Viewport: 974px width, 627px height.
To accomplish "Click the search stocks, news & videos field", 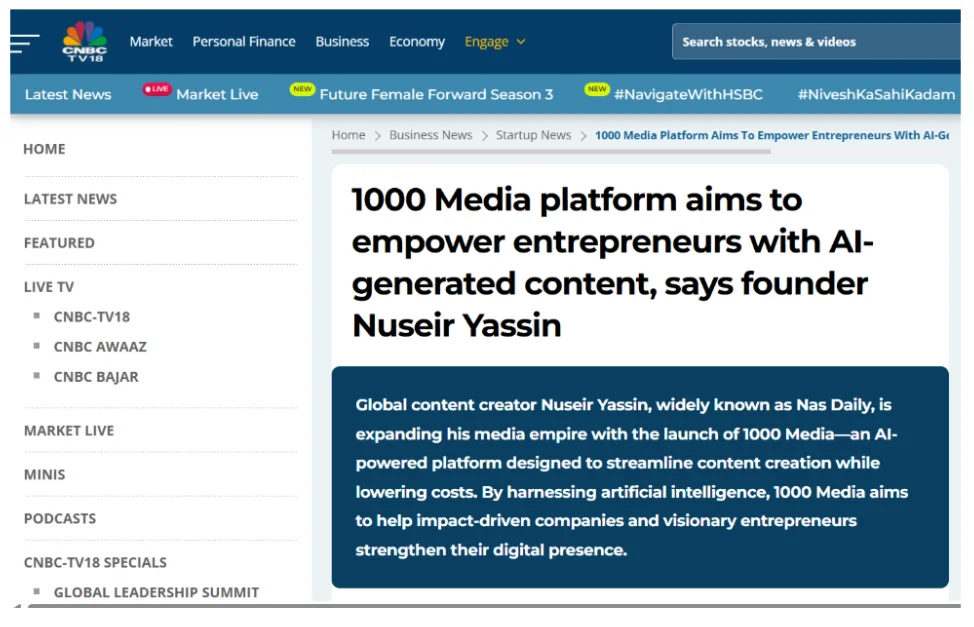I will 816,42.
